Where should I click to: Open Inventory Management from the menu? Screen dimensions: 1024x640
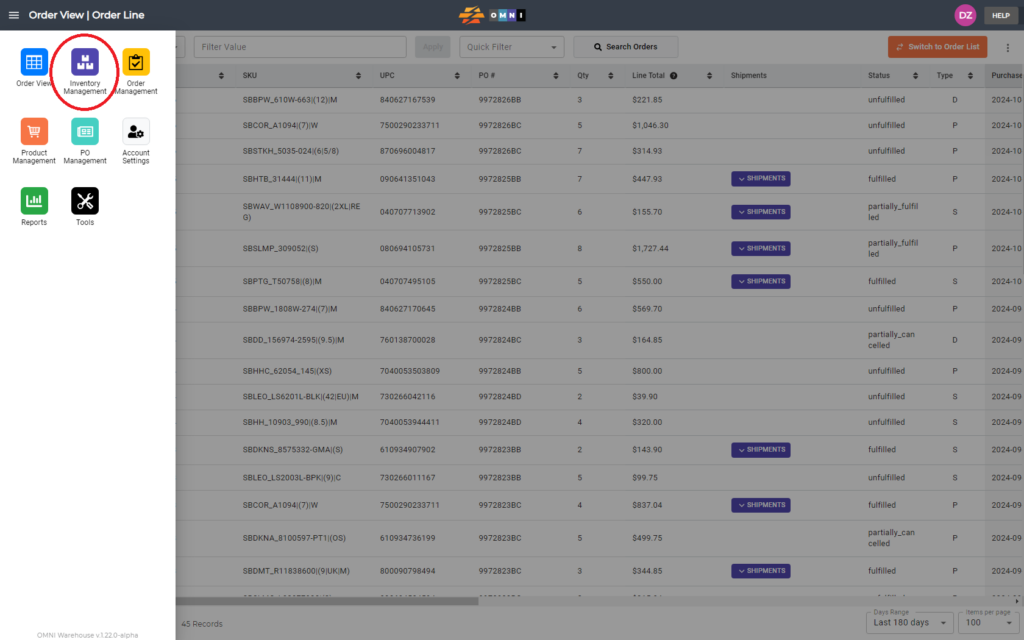85,63
